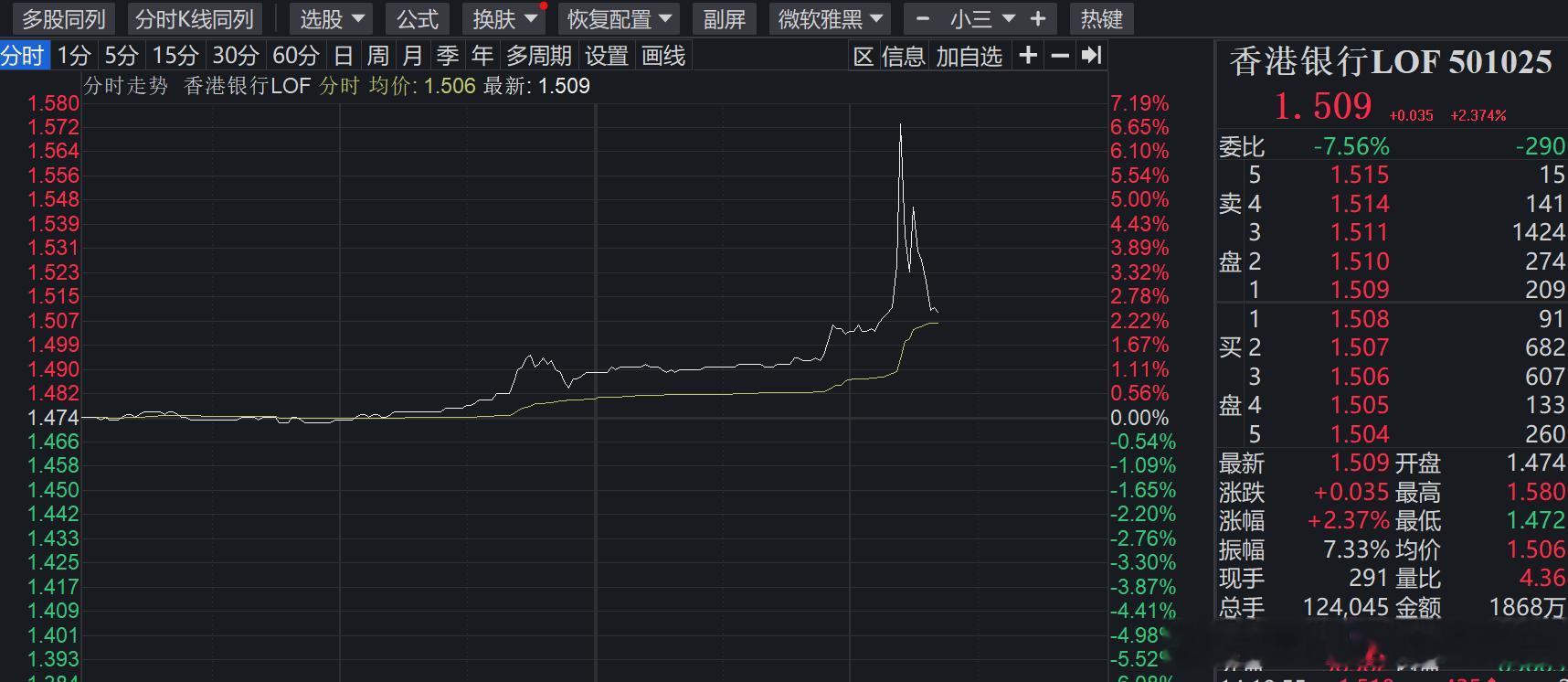1568x682 pixels.
Task: Select buy level 2 price 1.507
Action: pyautogui.click(x=1359, y=347)
